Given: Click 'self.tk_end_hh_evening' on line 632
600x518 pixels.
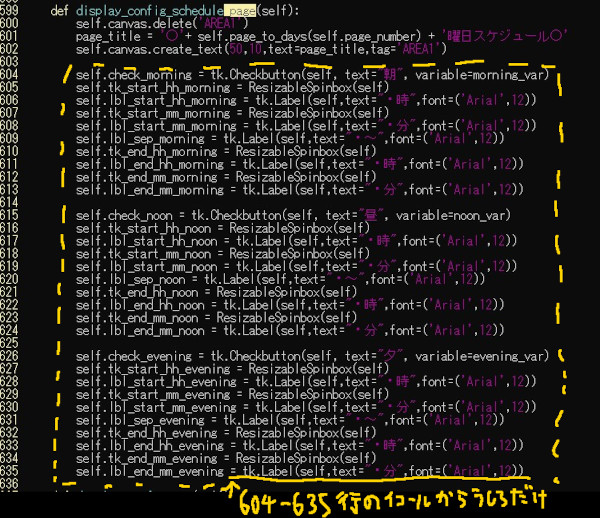Looking at the screenshot, I should 147,433.
